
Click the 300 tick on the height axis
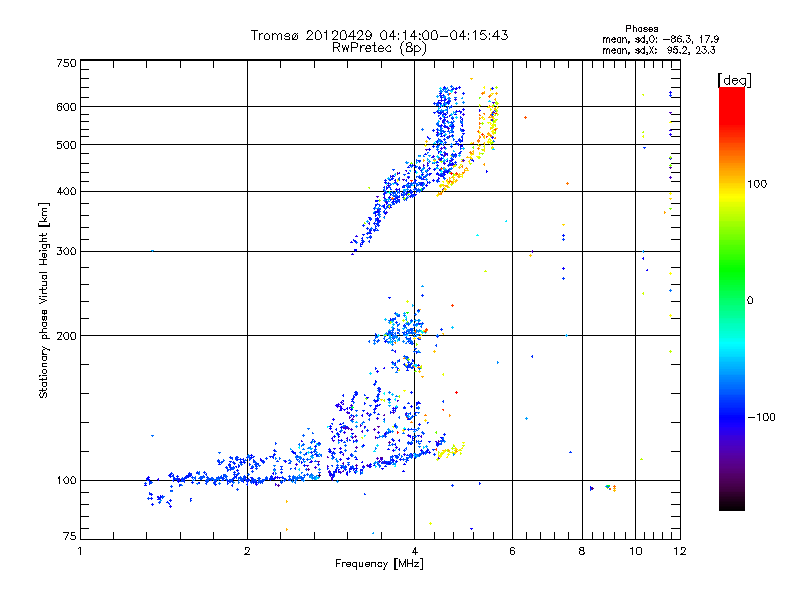coord(66,251)
